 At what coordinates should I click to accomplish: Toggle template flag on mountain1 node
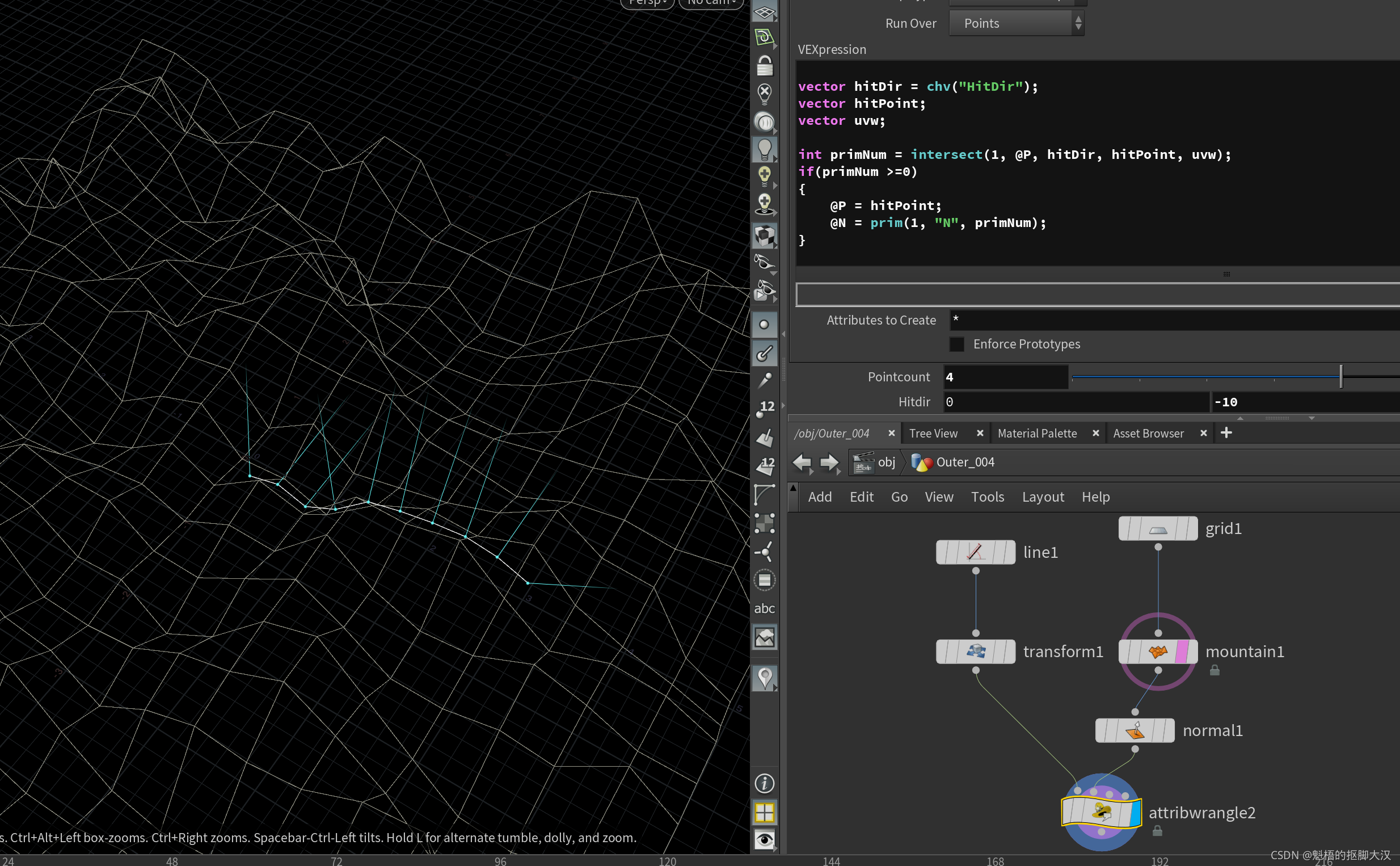coord(1181,652)
